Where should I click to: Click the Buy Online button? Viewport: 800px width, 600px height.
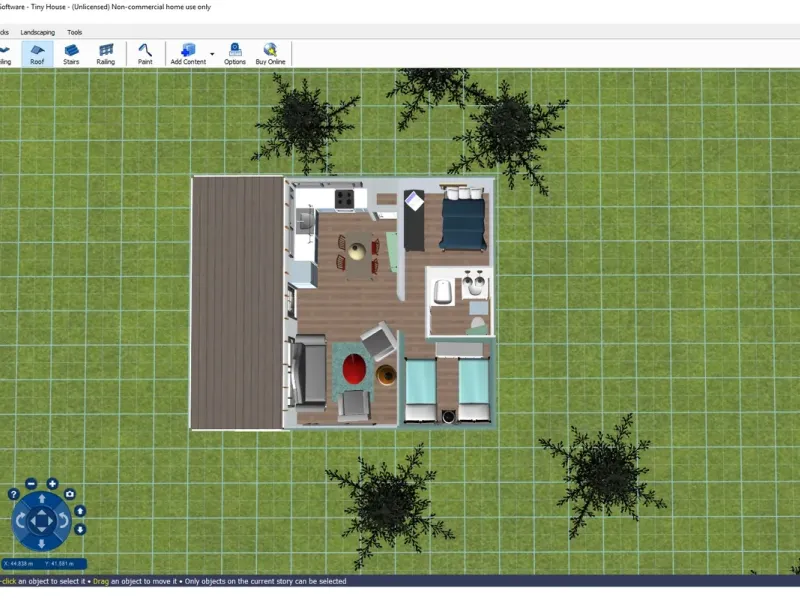(x=270, y=53)
